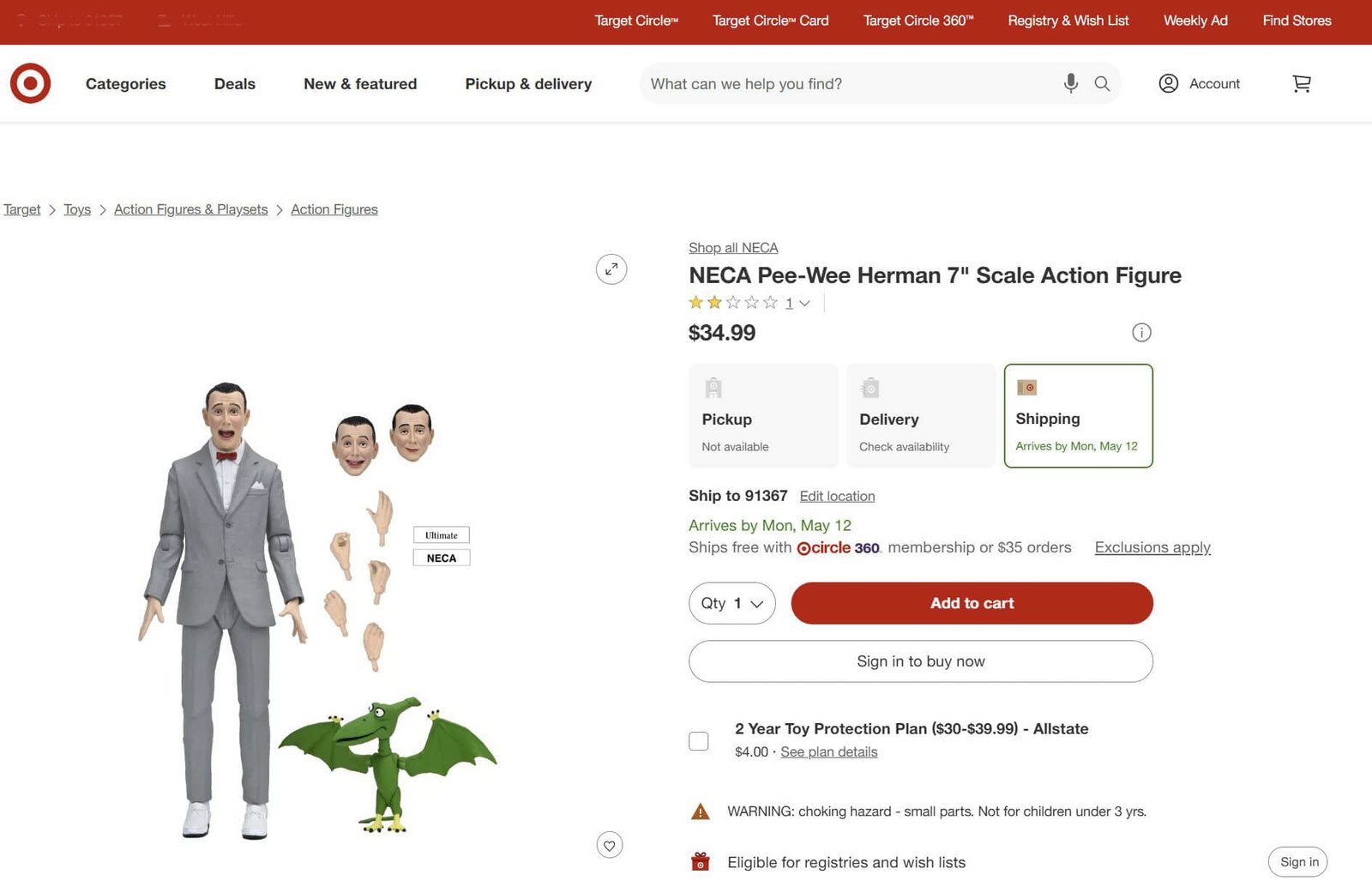Open the Categories menu
This screenshot has height=887, width=1372.
(125, 84)
